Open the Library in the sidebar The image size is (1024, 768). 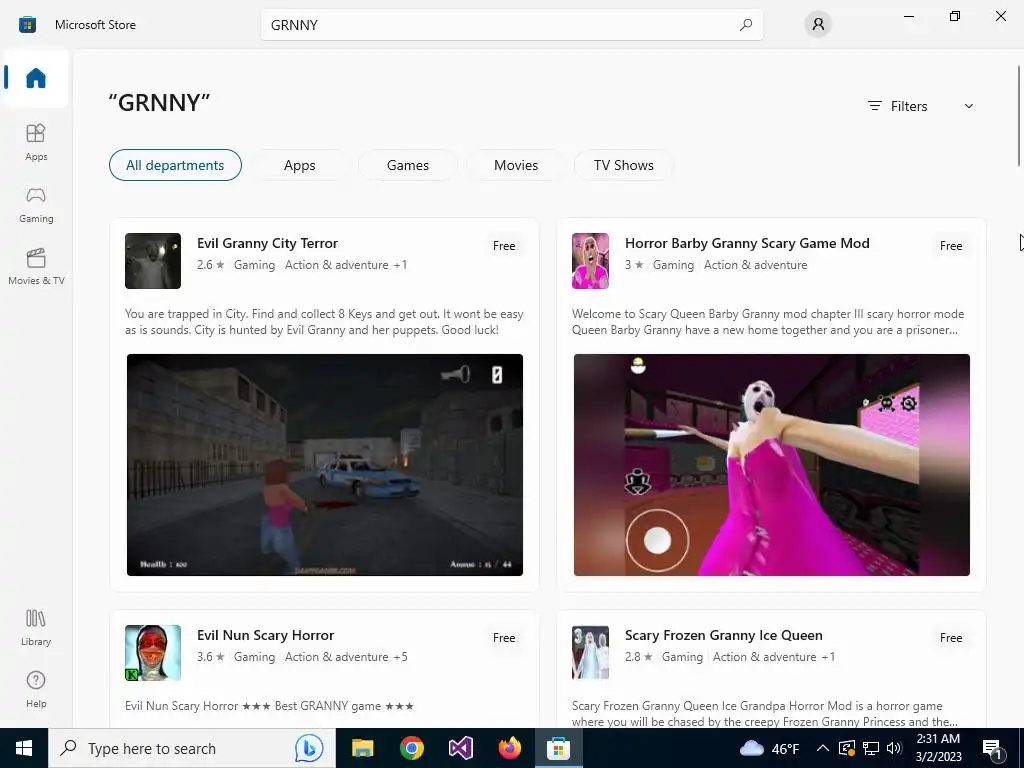click(x=36, y=628)
